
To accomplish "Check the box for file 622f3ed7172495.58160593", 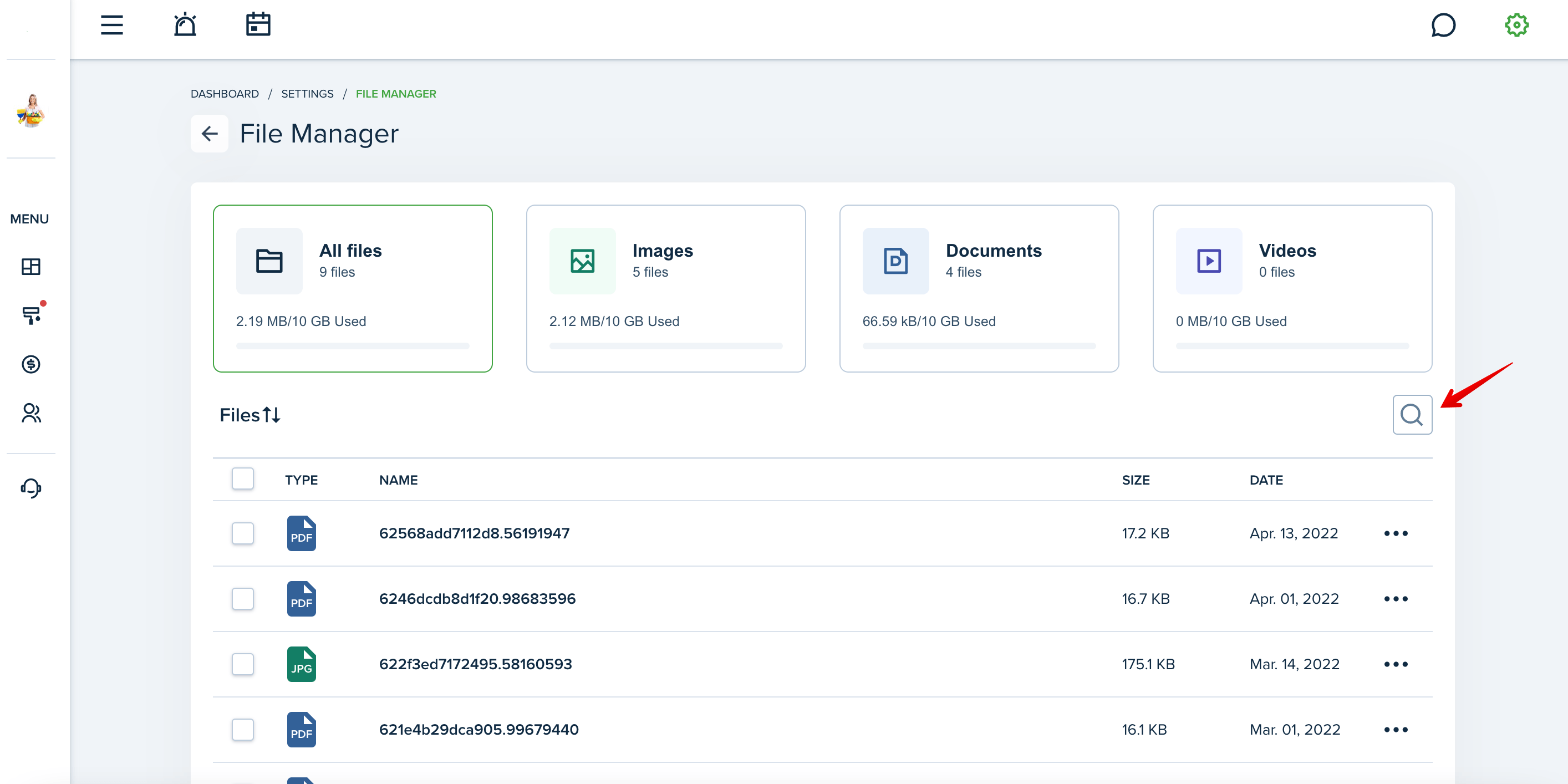I will pos(242,664).
